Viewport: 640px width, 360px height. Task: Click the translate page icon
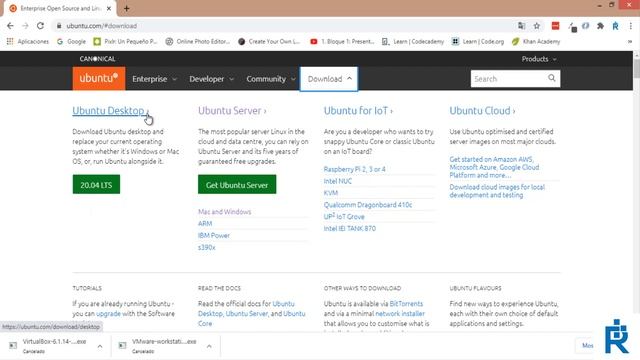[521, 26]
